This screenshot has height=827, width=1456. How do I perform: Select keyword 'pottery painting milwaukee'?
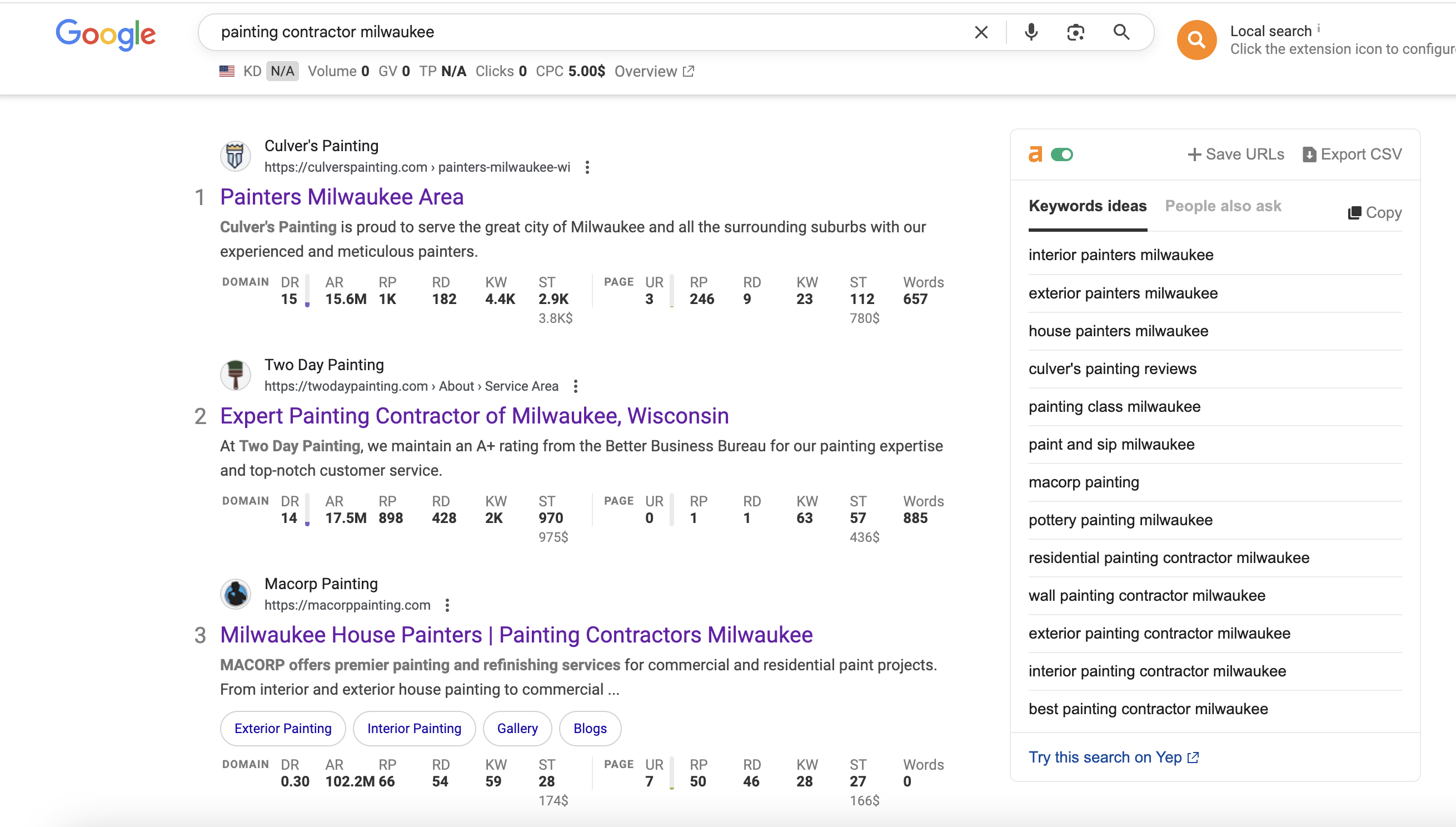(x=1120, y=520)
